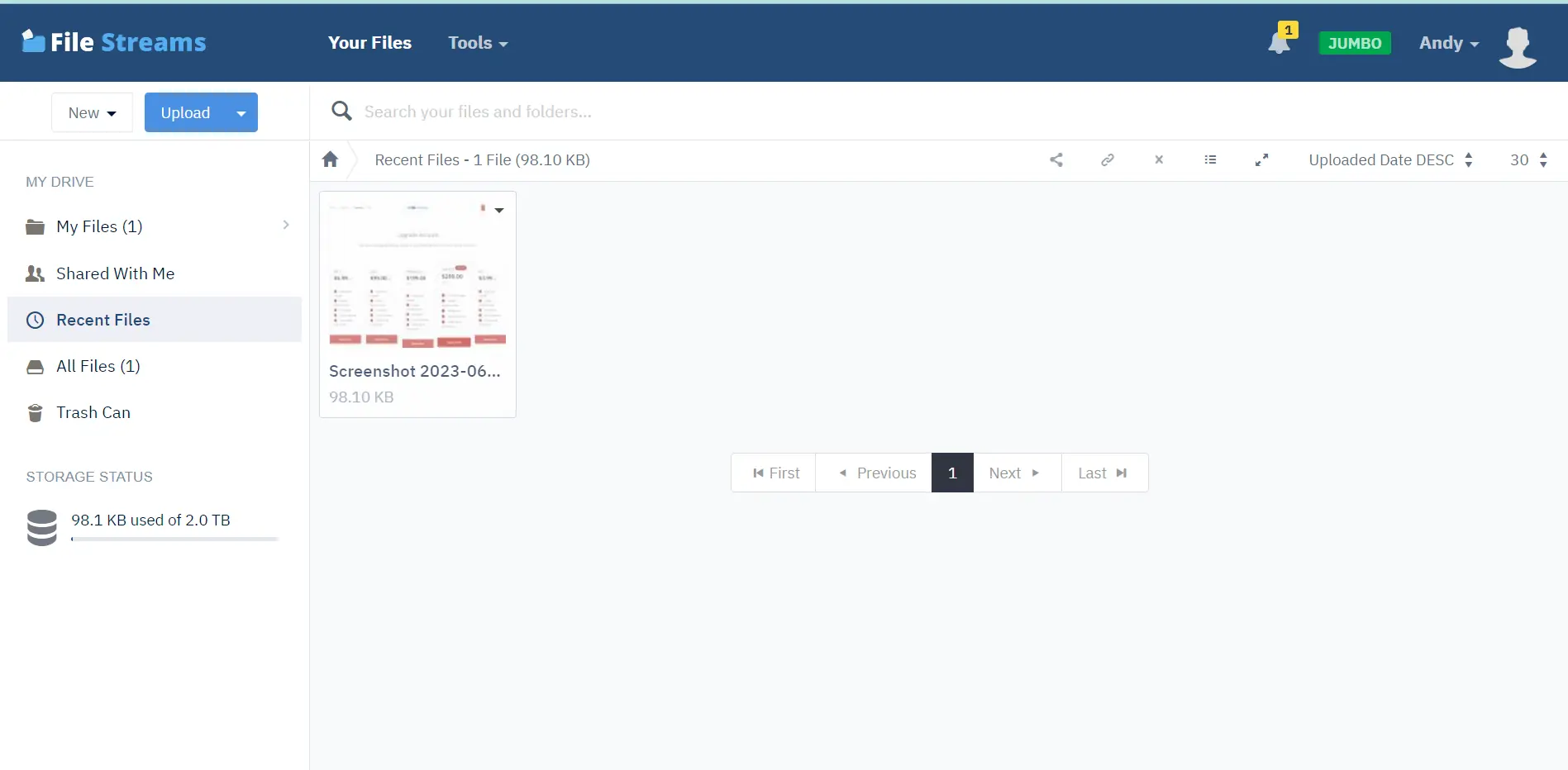Go to Next page
Screen dimensions: 1568x770
1018,473
